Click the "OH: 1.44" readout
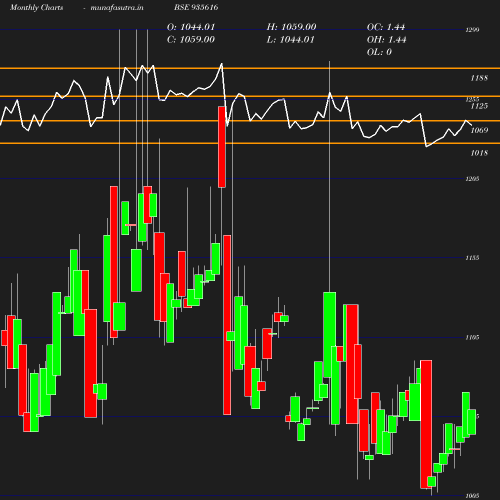Viewport: 500px width, 500px height. coord(386,40)
